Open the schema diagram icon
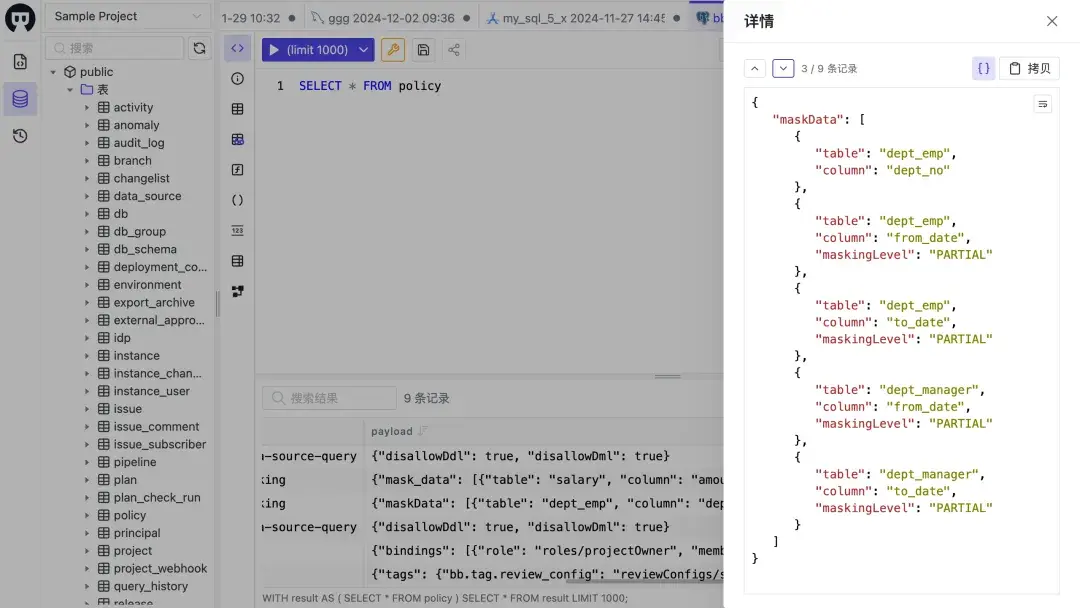This screenshot has width=1080, height=608. tap(237, 291)
